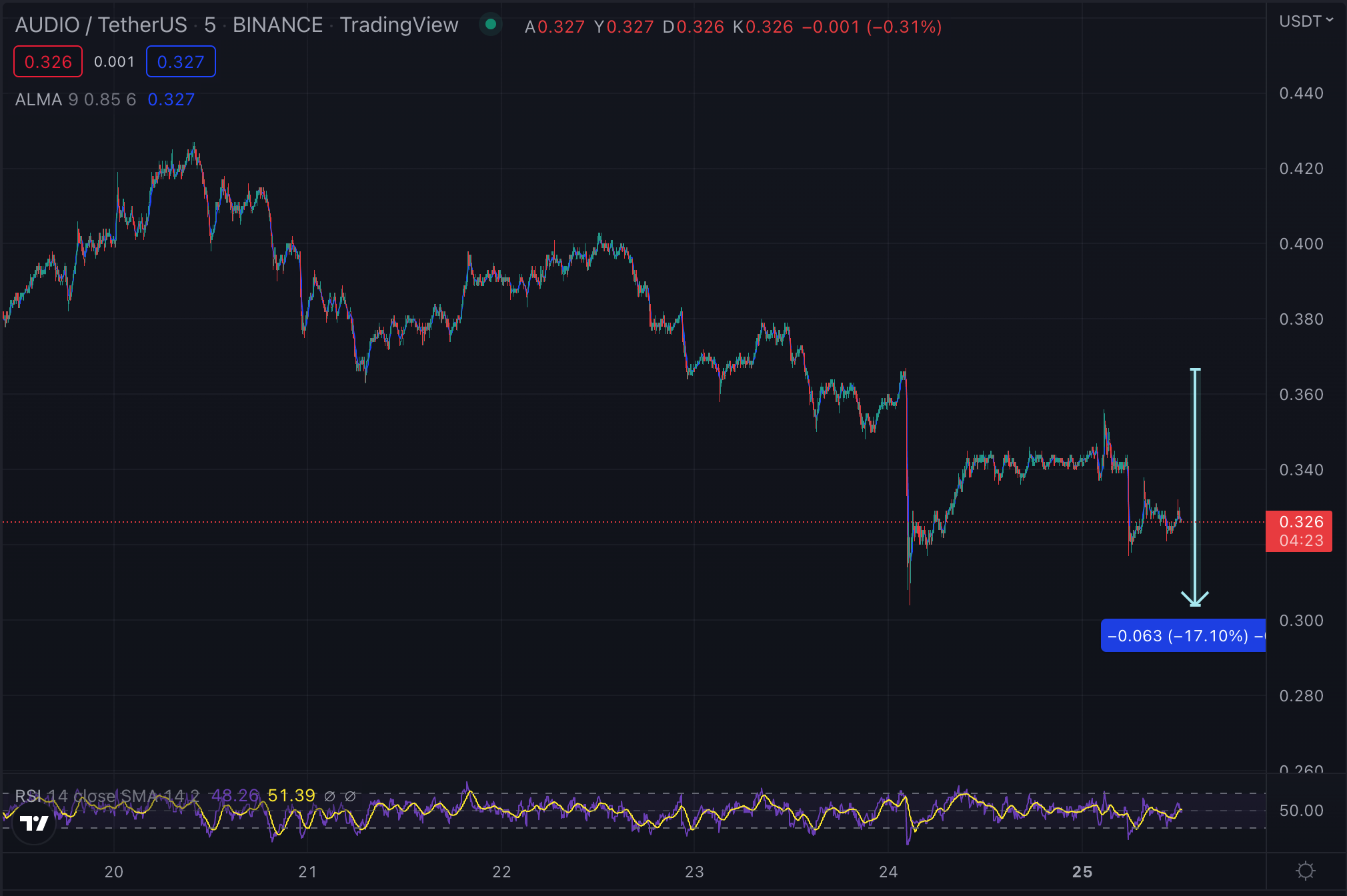Click the green market status dot

click(491, 25)
